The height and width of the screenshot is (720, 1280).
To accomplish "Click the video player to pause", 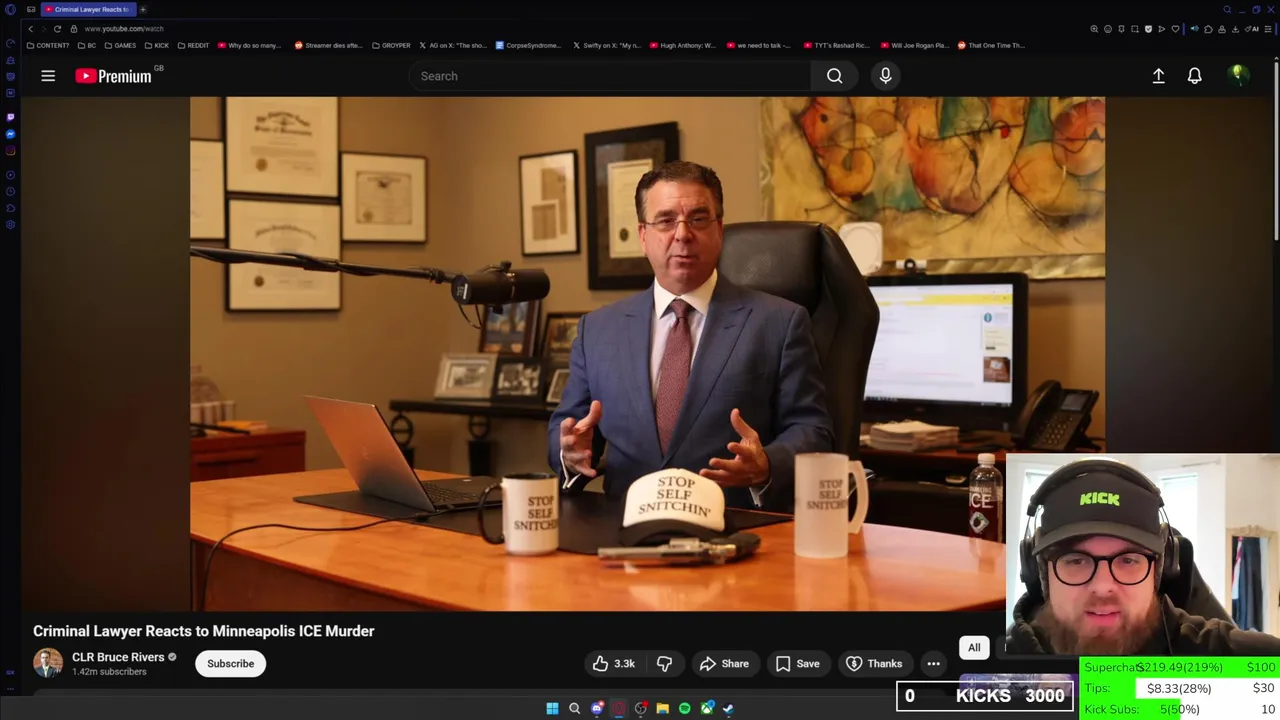I will coord(647,353).
